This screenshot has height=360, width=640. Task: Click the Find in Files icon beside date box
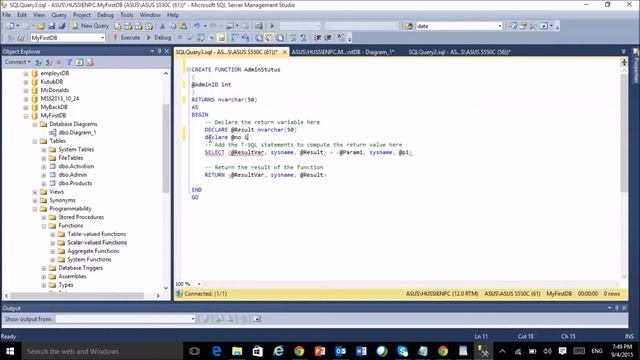(409, 26)
